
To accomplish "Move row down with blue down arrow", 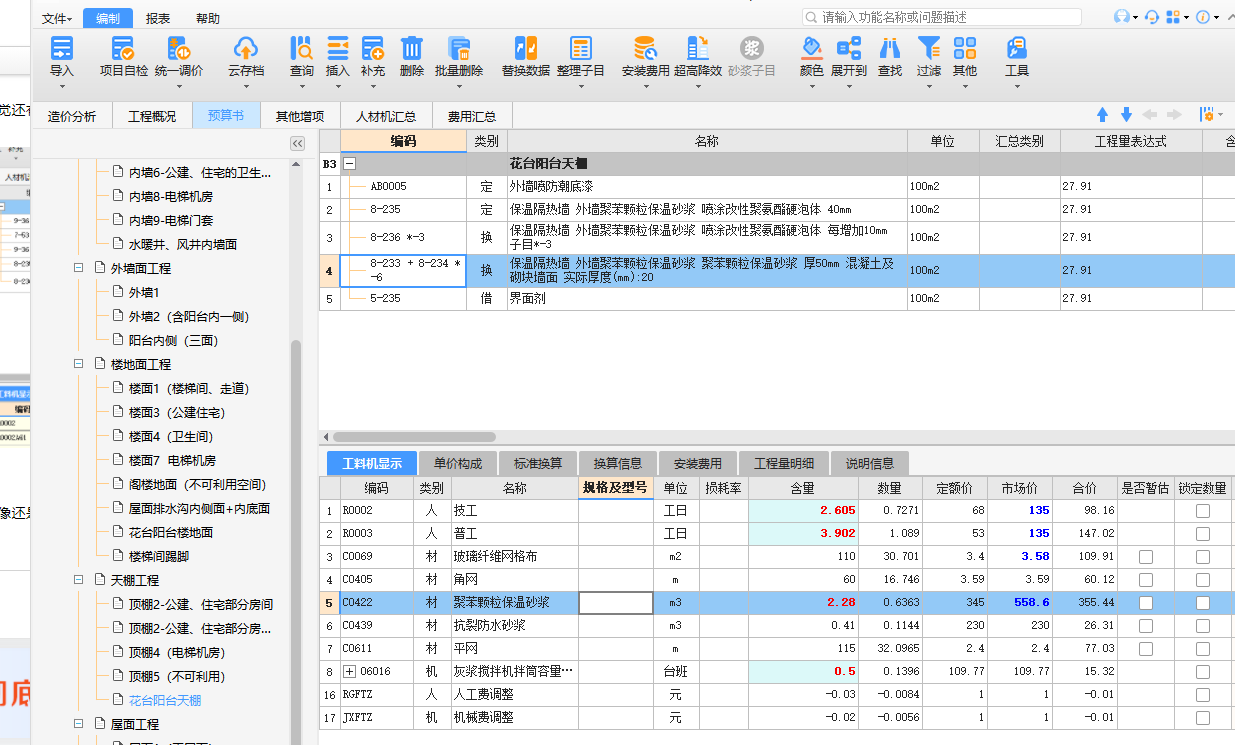I will [x=1125, y=115].
